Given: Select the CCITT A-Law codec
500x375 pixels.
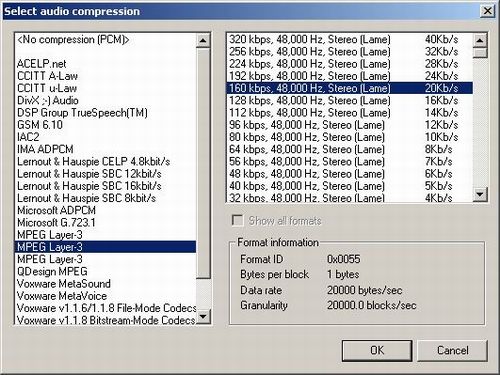Looking at the screenshot, I should click(x=105, y=76).
